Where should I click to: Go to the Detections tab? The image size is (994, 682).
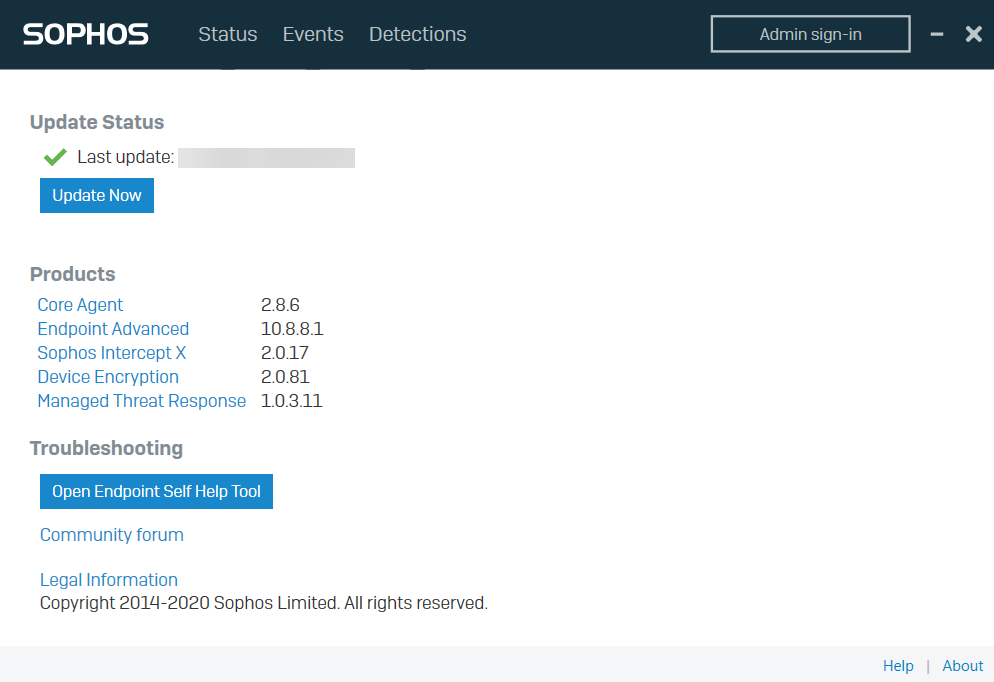coord(417,34)
